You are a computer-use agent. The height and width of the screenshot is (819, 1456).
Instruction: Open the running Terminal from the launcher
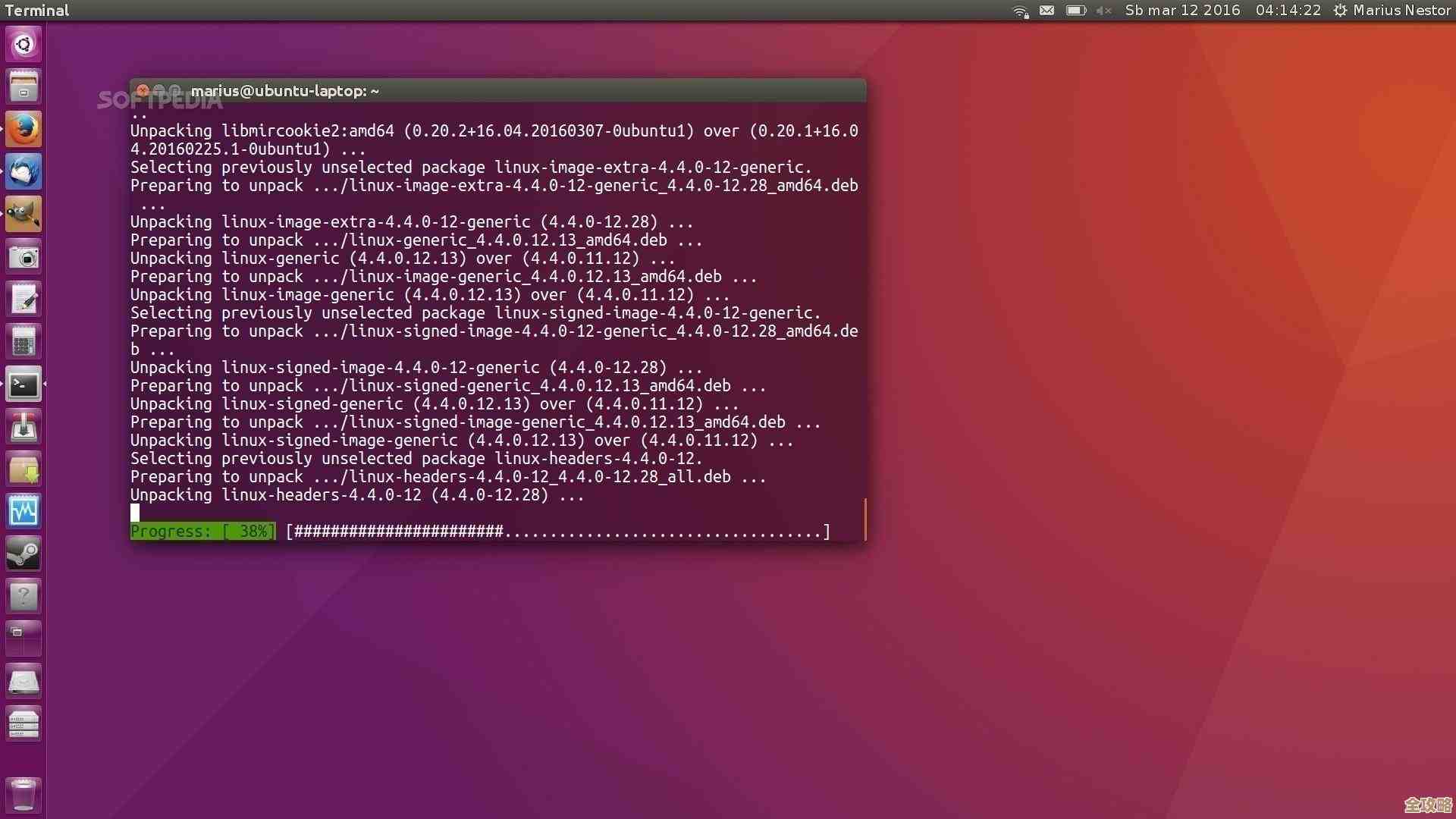[x=24, y=384]
